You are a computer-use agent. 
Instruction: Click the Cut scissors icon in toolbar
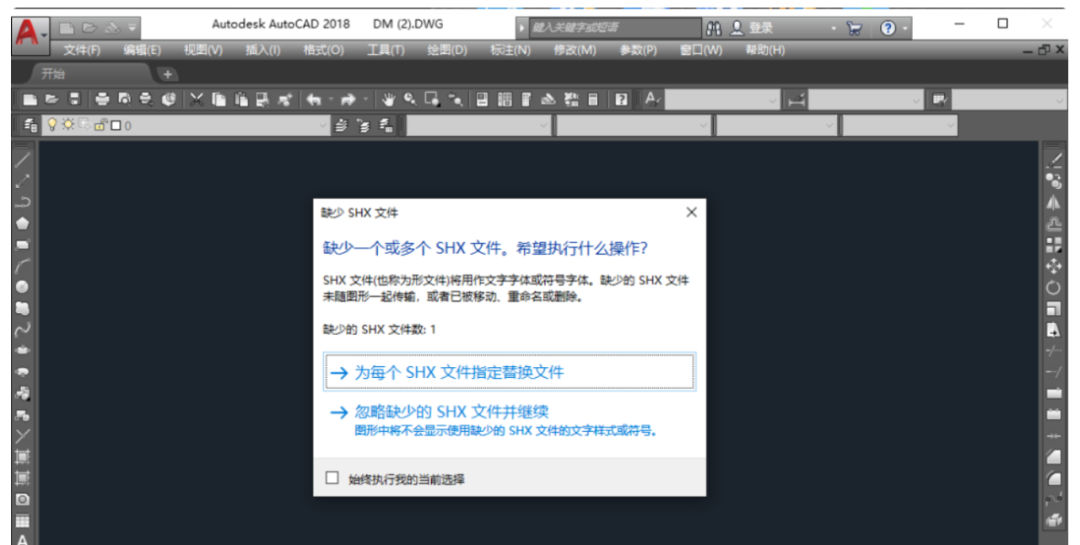pyautogui.click(x=196, y=99)
